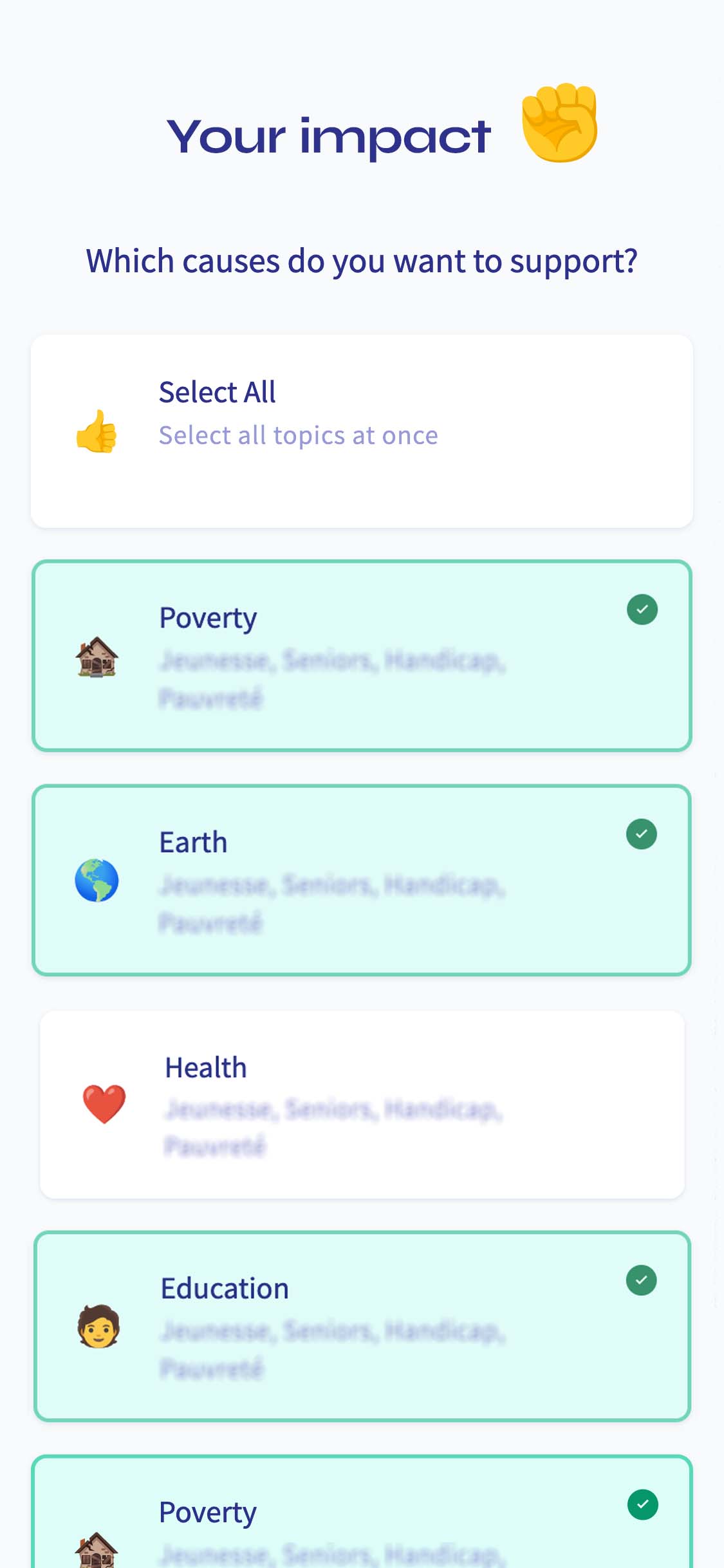724x1568 pixels.
Task: Click the "Your impact" heading
Action: tap(329, 136)
